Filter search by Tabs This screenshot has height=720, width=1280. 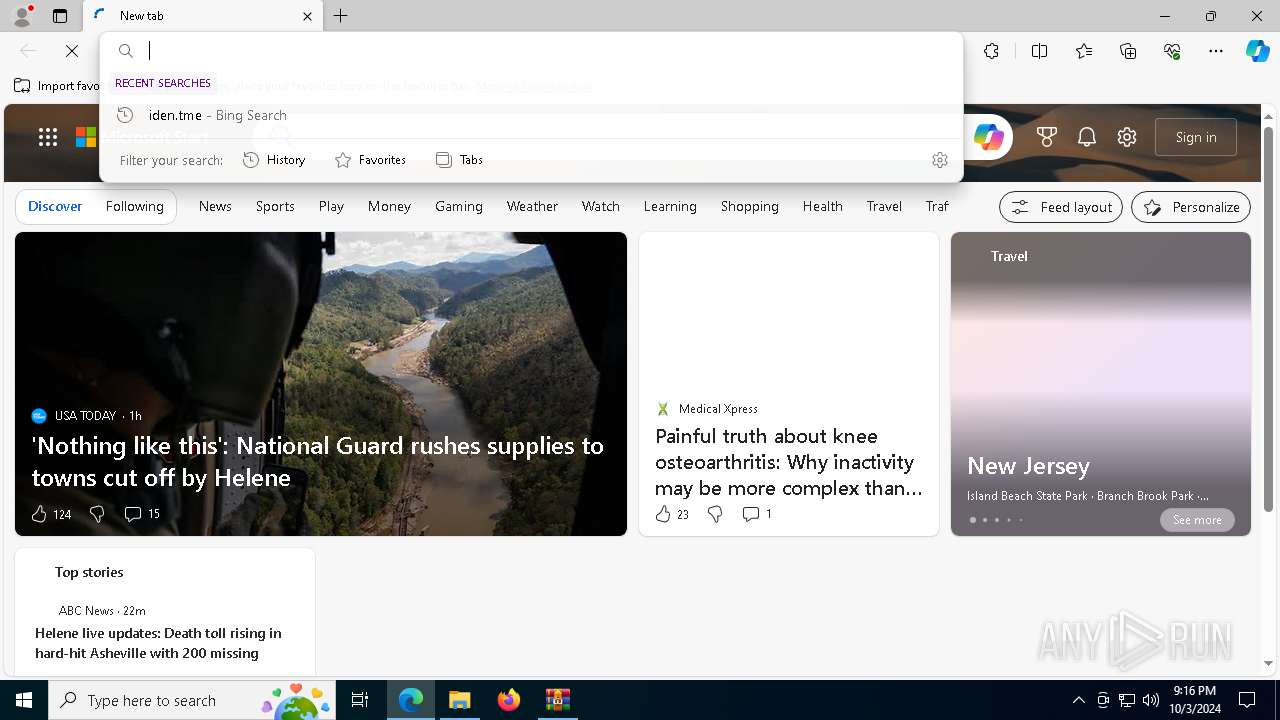pyautogui.click(x=459, y=160)
